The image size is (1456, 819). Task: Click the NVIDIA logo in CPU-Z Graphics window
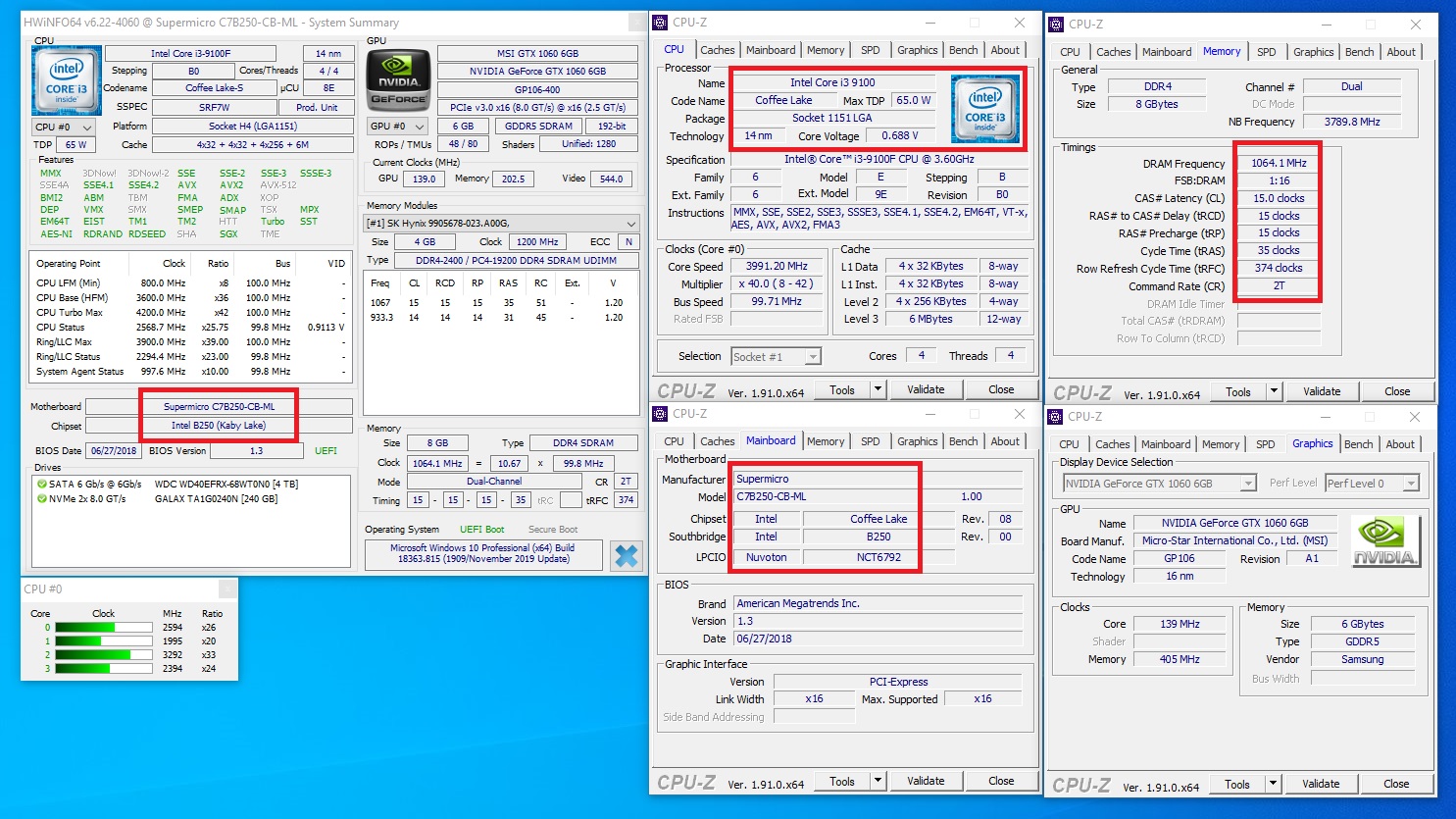[1384, 541]
